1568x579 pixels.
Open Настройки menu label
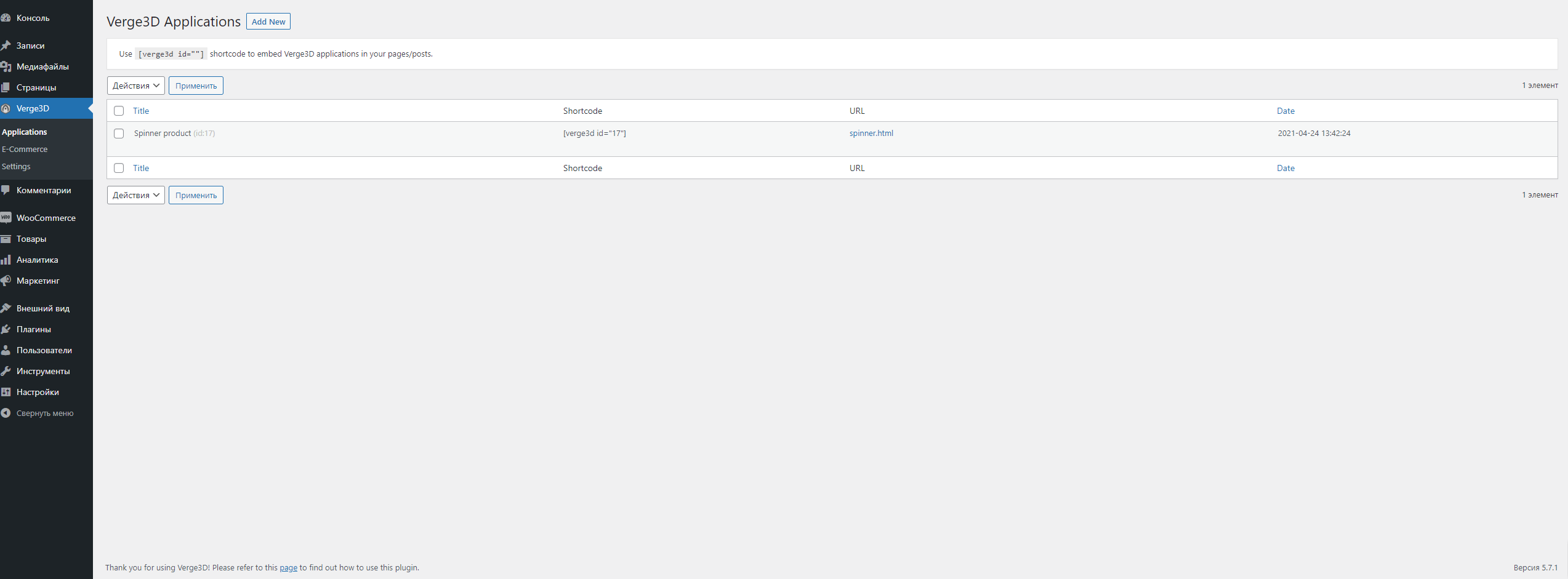pos(38,392)
